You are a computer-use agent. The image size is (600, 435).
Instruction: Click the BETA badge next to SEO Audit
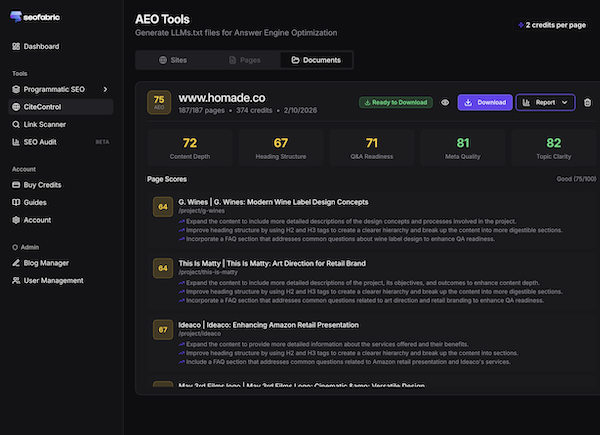coord(102,142)
